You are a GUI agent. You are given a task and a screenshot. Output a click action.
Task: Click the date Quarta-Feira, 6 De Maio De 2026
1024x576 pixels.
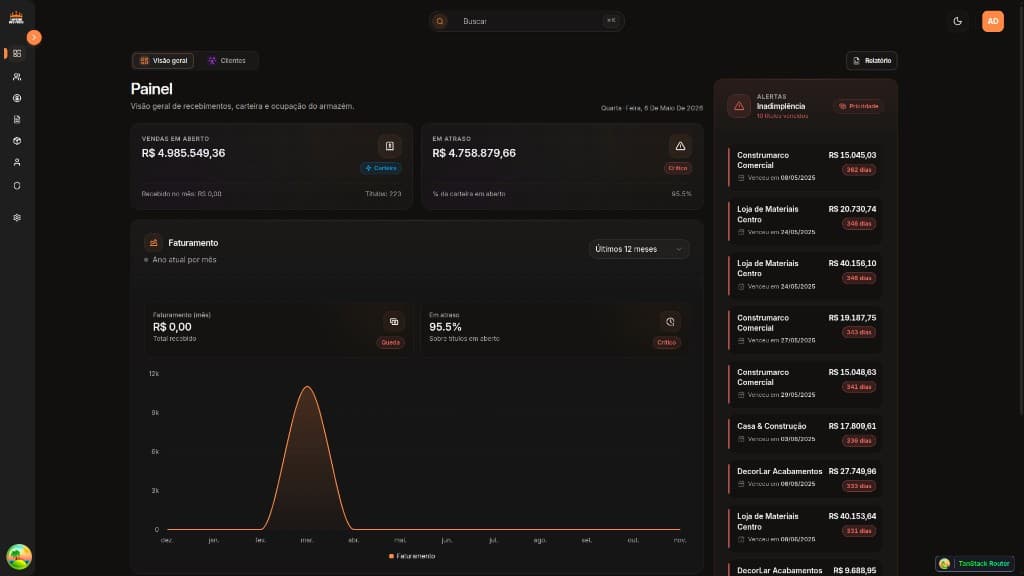(x=652, y=108)
